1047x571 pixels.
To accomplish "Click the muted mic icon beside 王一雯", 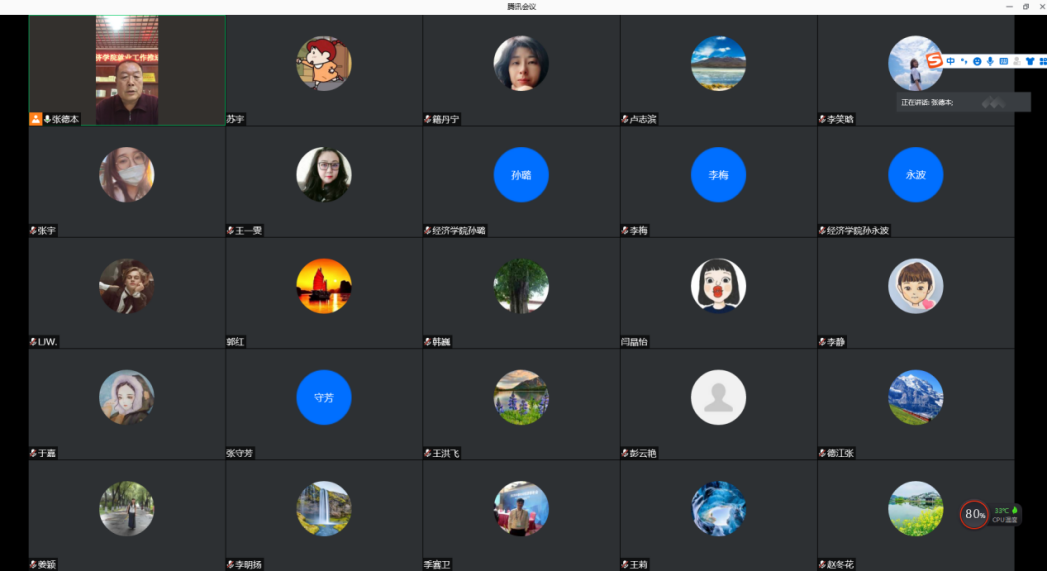I will (x=230, y=231).
